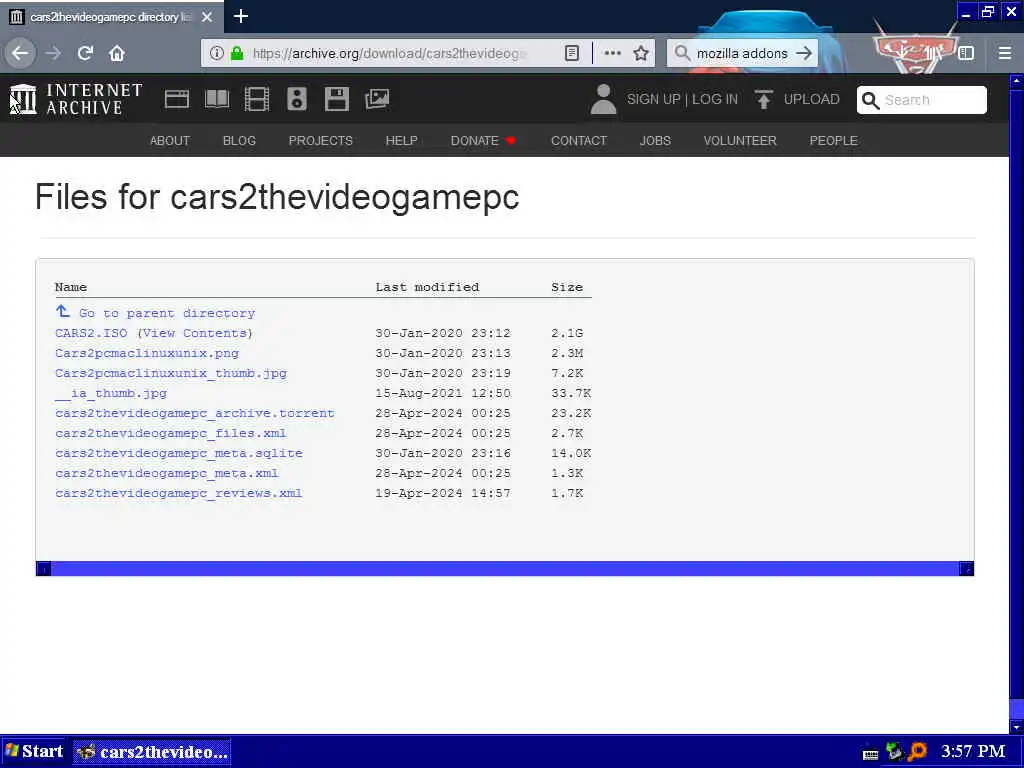Download CARS2.ISO file
The image size is (1024, 768).
click(91, 333)
